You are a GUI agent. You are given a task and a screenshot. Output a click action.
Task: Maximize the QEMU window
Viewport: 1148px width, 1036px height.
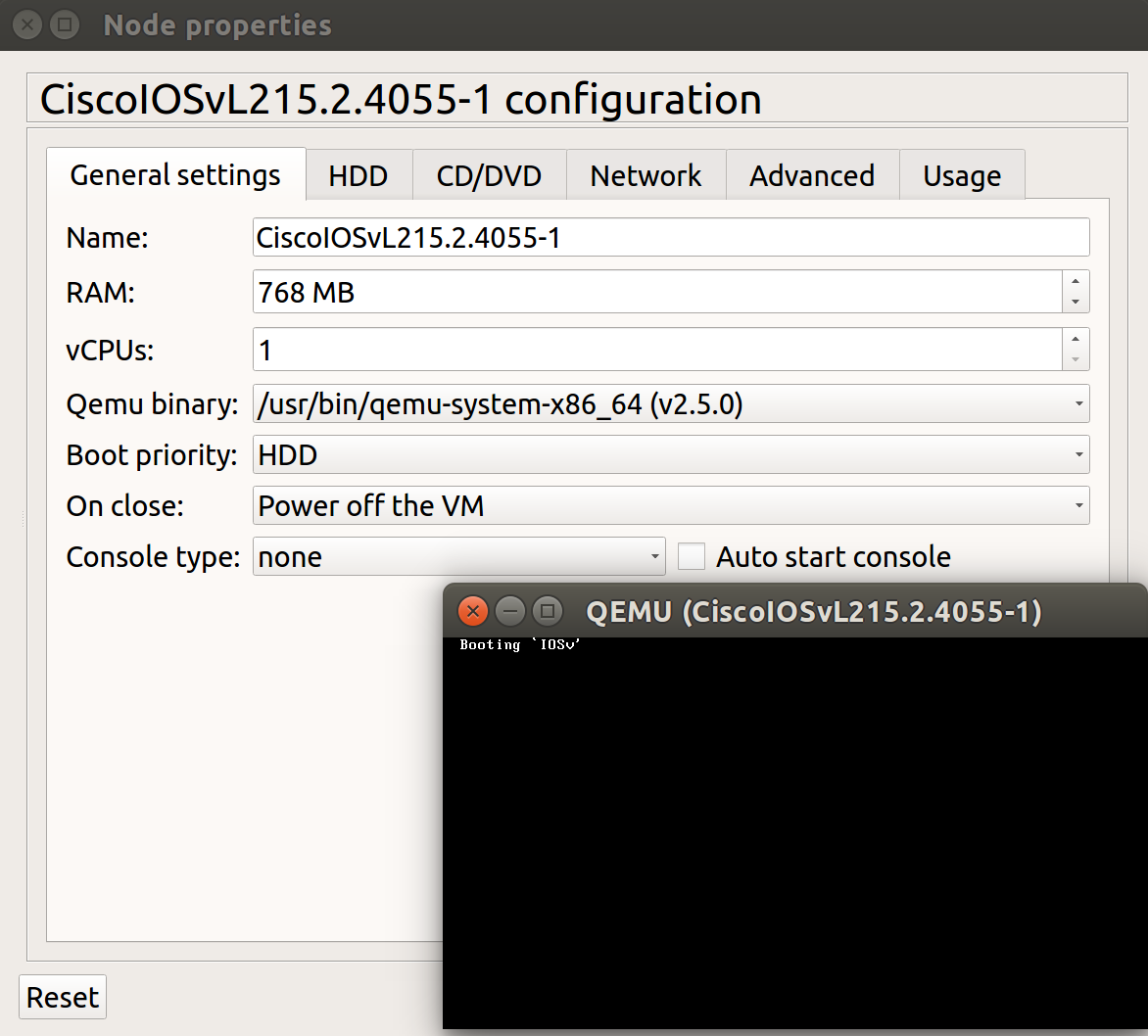click(547, 611)
